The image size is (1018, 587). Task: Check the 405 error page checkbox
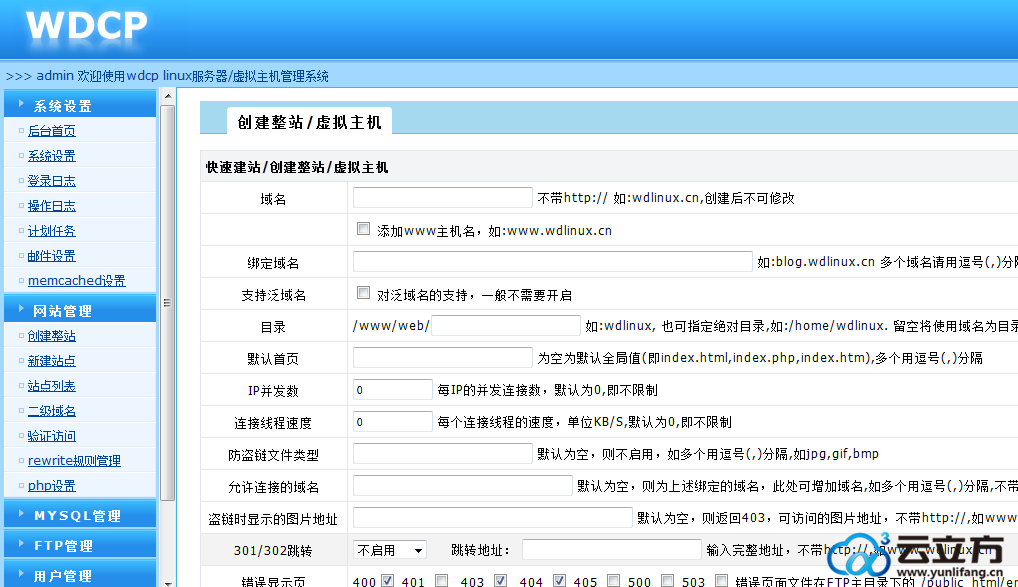point(614,580)
